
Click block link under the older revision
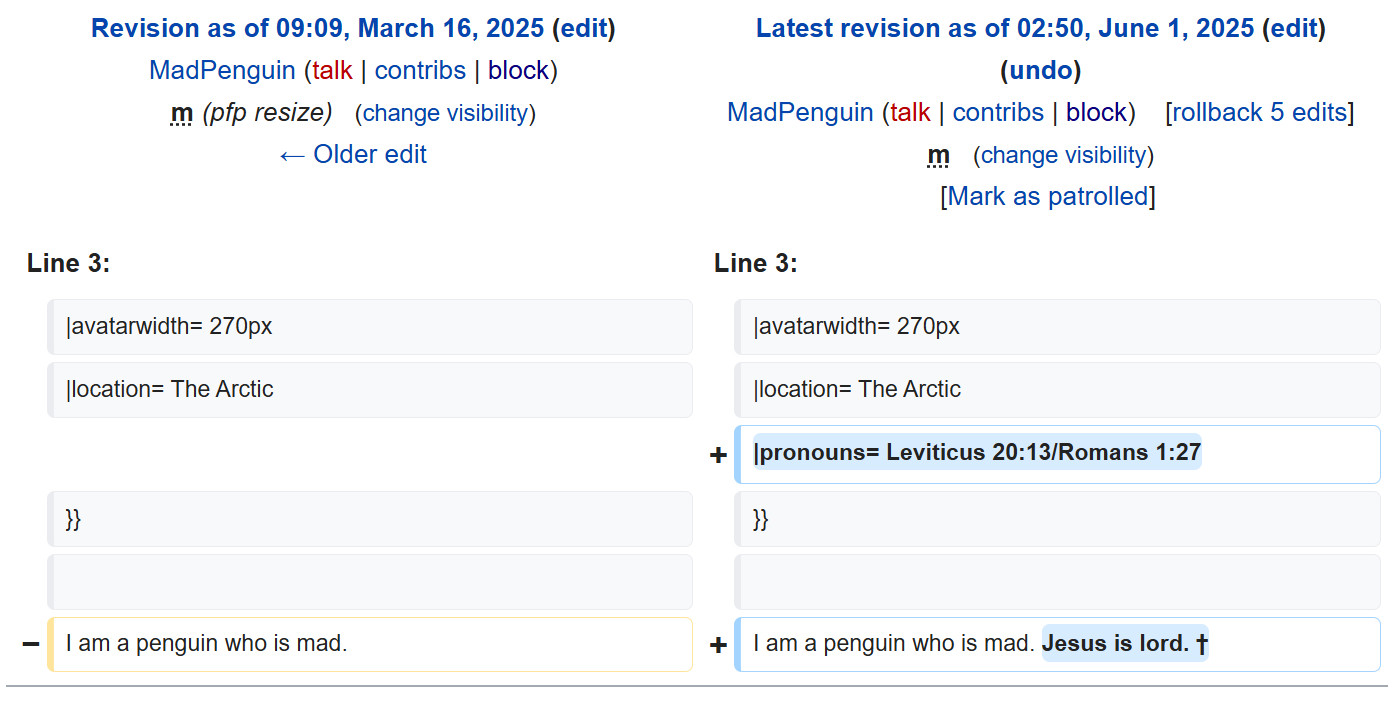[x=518, y=70]
